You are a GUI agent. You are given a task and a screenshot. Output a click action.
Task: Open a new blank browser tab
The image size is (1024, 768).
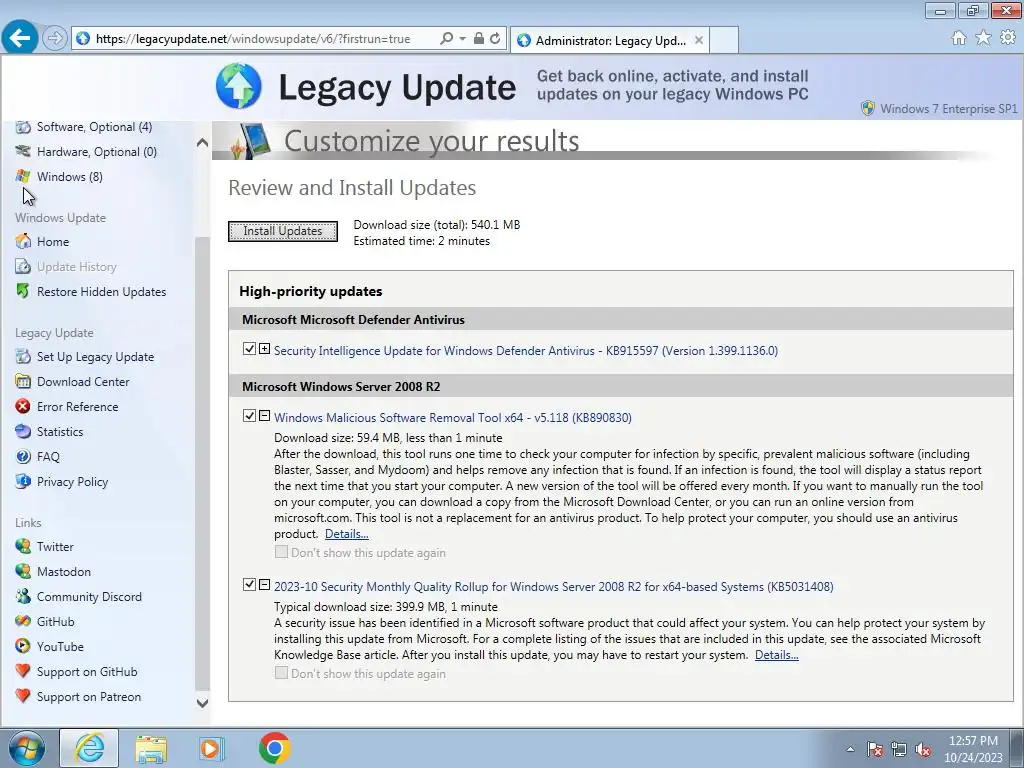coord(724,40)
